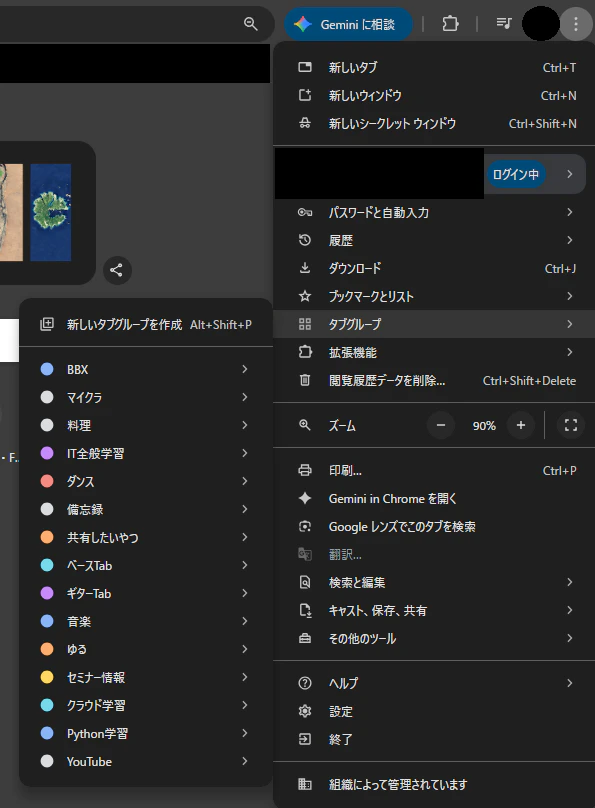Open the extensions puzzle icon in toolbar
Screen dimensions: 595x808
(x=450, y=24)
